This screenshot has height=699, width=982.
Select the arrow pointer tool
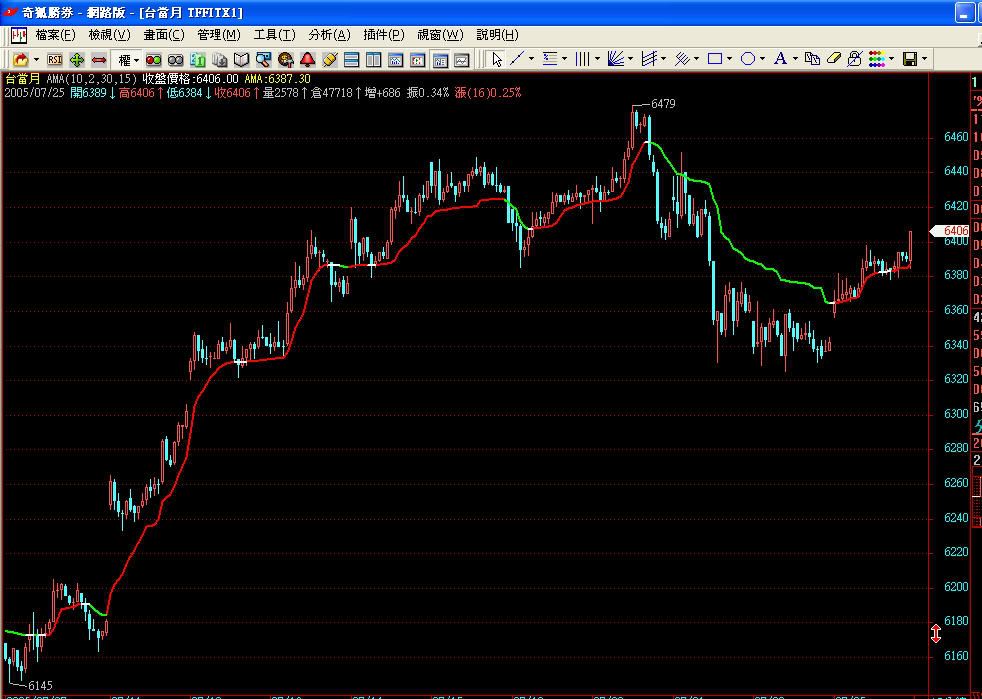(x=497, y=60)
